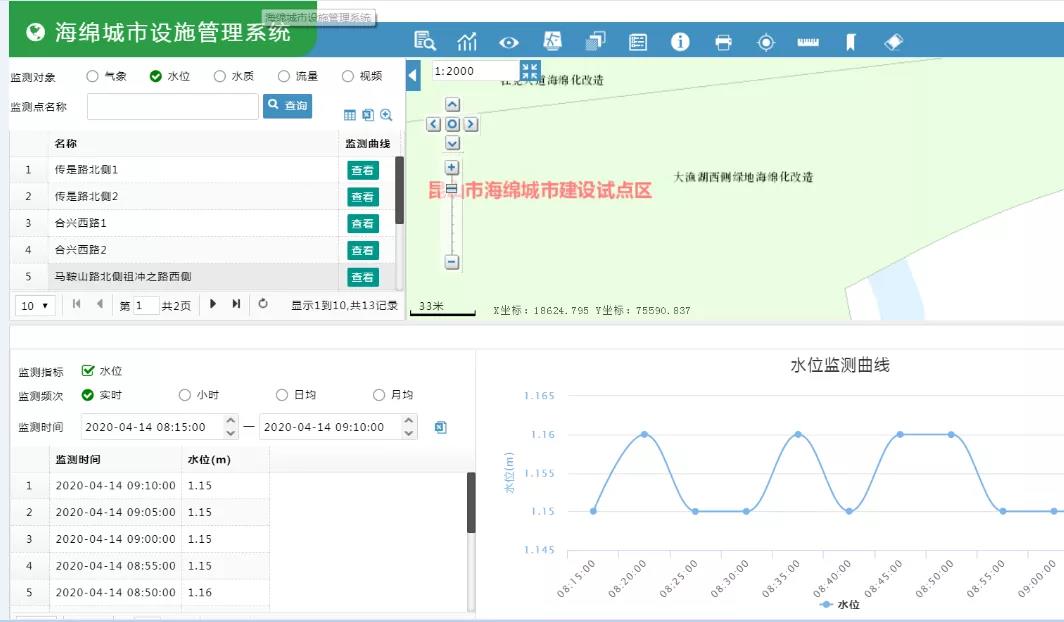This screenshot has width=1064, height=622.
Task: Click the print icon in toolbar
Action: pyautogui.click(x=724, y=42)
